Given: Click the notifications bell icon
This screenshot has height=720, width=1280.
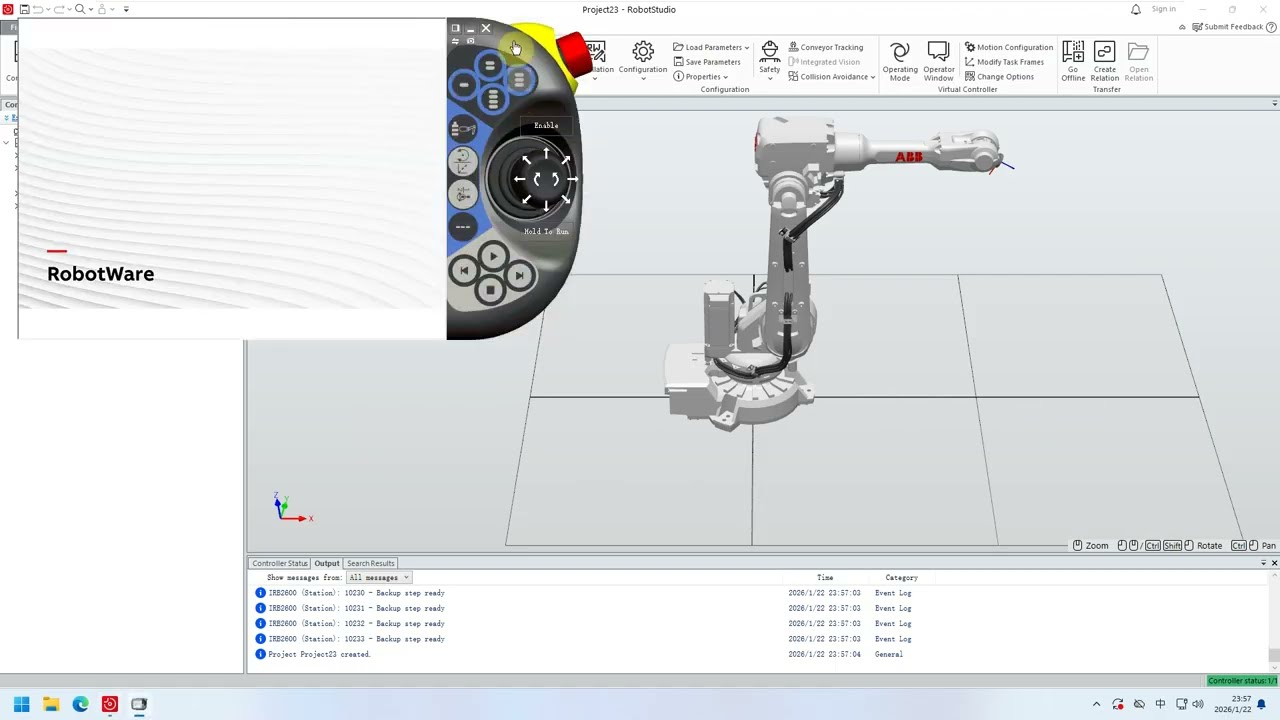Looking at the screenshot, I should click(x=1136, y=9).
